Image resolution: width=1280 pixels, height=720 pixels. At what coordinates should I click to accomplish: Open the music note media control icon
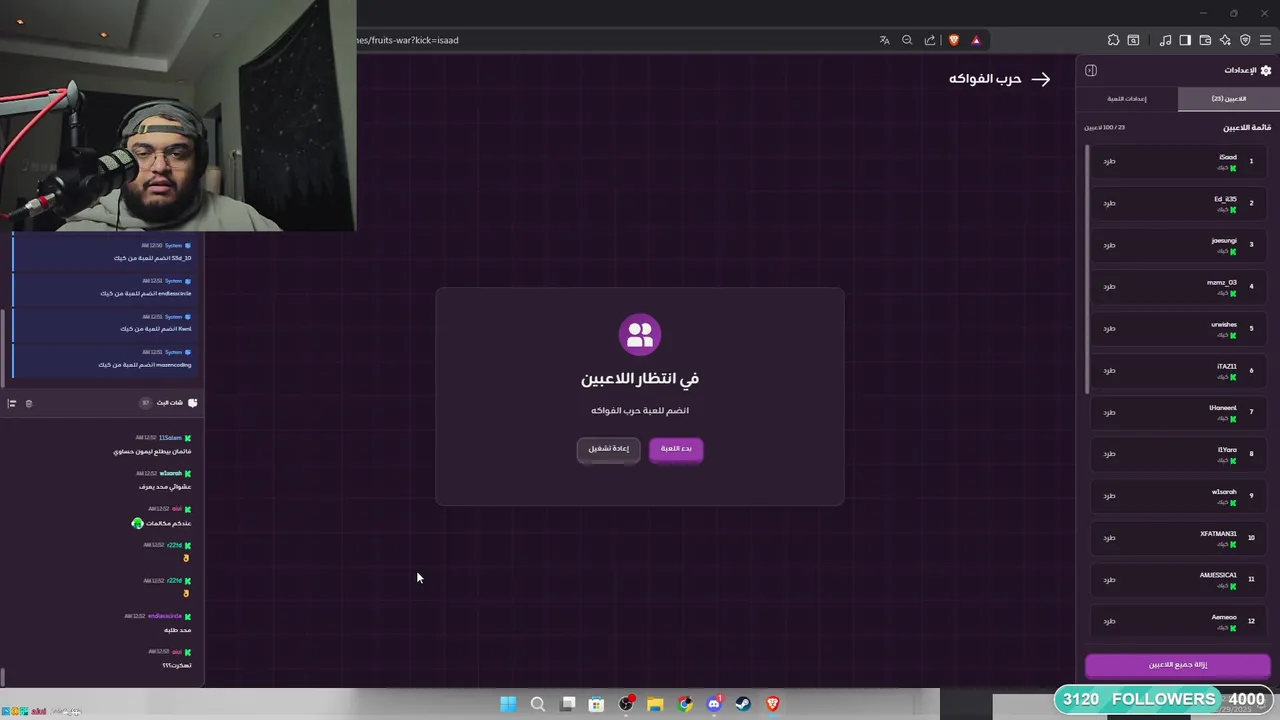point(1165,40)
